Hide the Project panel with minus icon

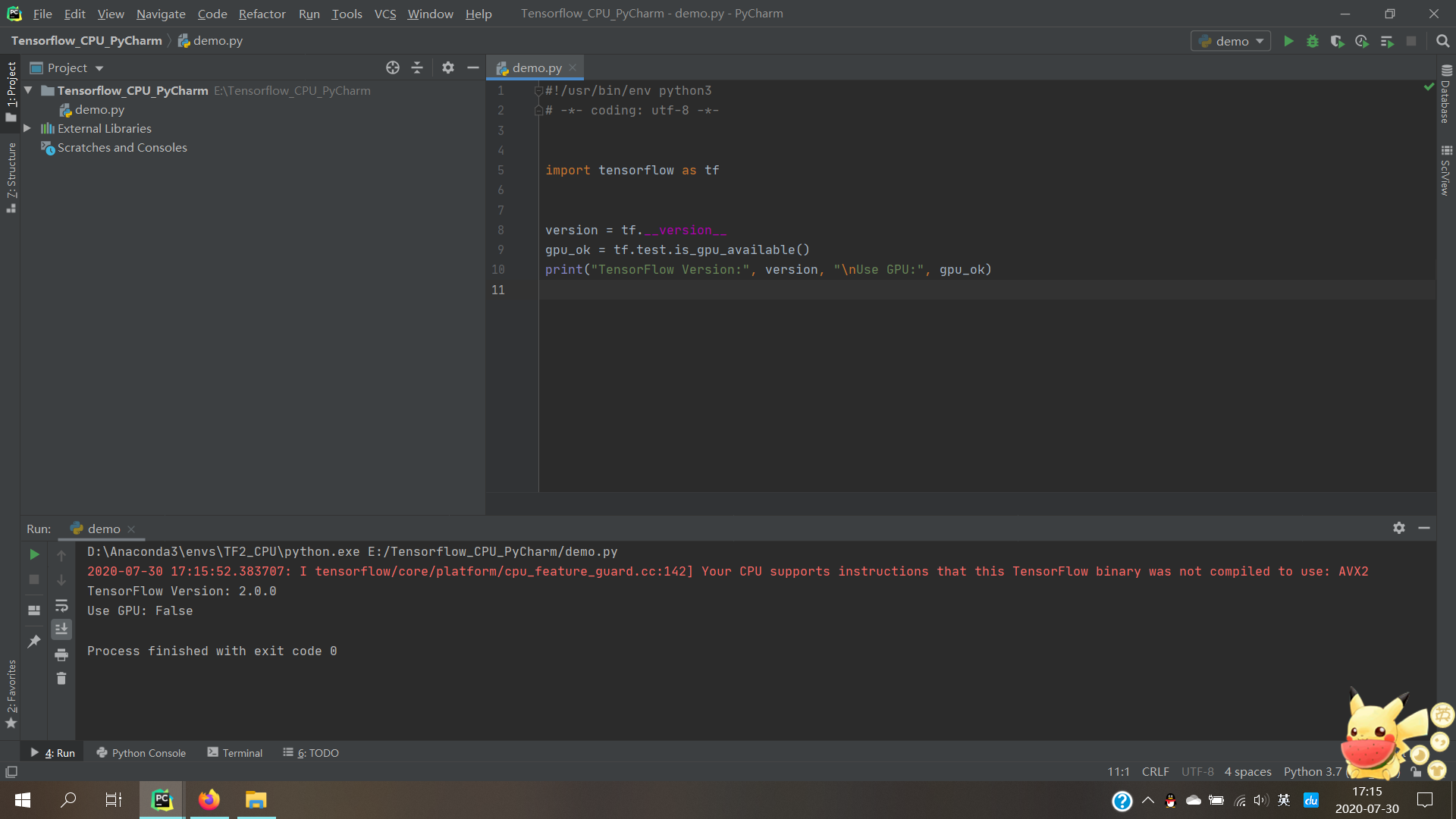pyautogui.click(x=472, y=67)
